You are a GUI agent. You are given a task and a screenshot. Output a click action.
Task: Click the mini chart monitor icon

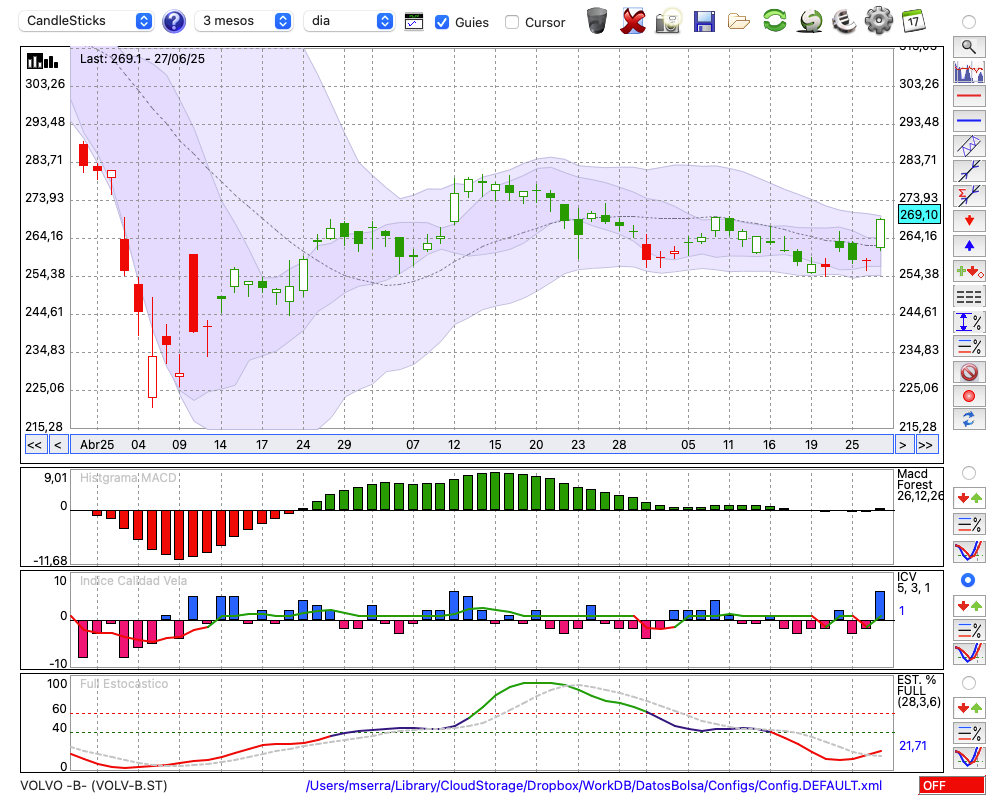(x=414, y=22)
